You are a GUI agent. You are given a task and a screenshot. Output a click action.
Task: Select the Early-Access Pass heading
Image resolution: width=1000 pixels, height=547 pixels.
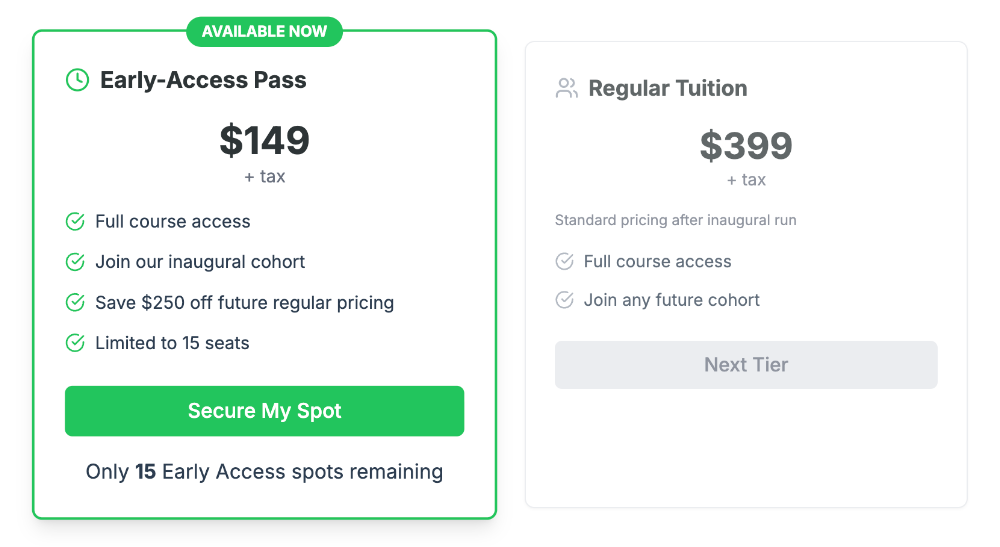[203, 80]
